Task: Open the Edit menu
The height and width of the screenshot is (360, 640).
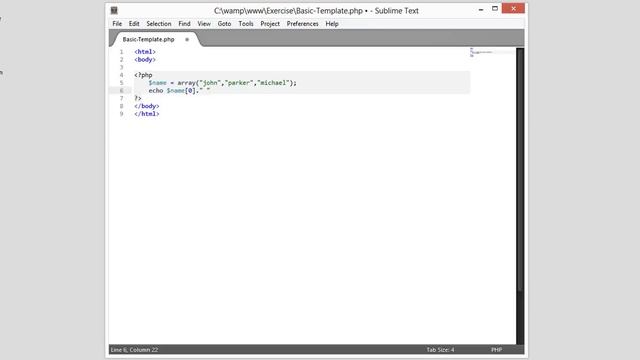Action: point(134,24)
